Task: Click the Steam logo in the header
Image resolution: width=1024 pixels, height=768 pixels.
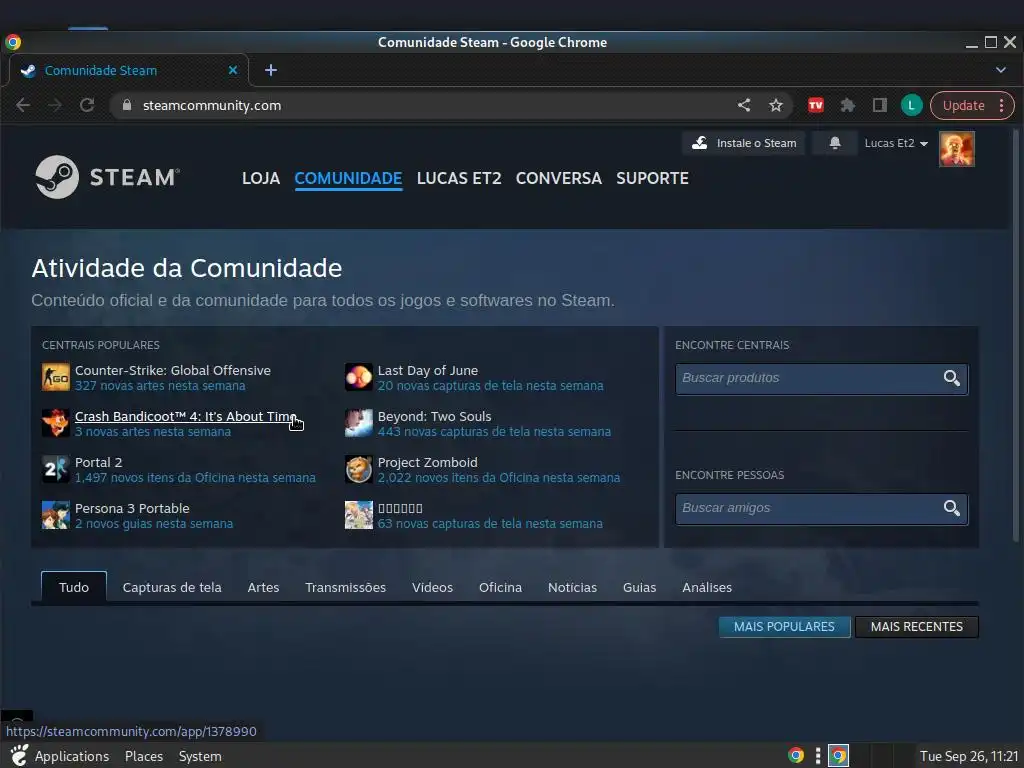Action: coord(107,177)
